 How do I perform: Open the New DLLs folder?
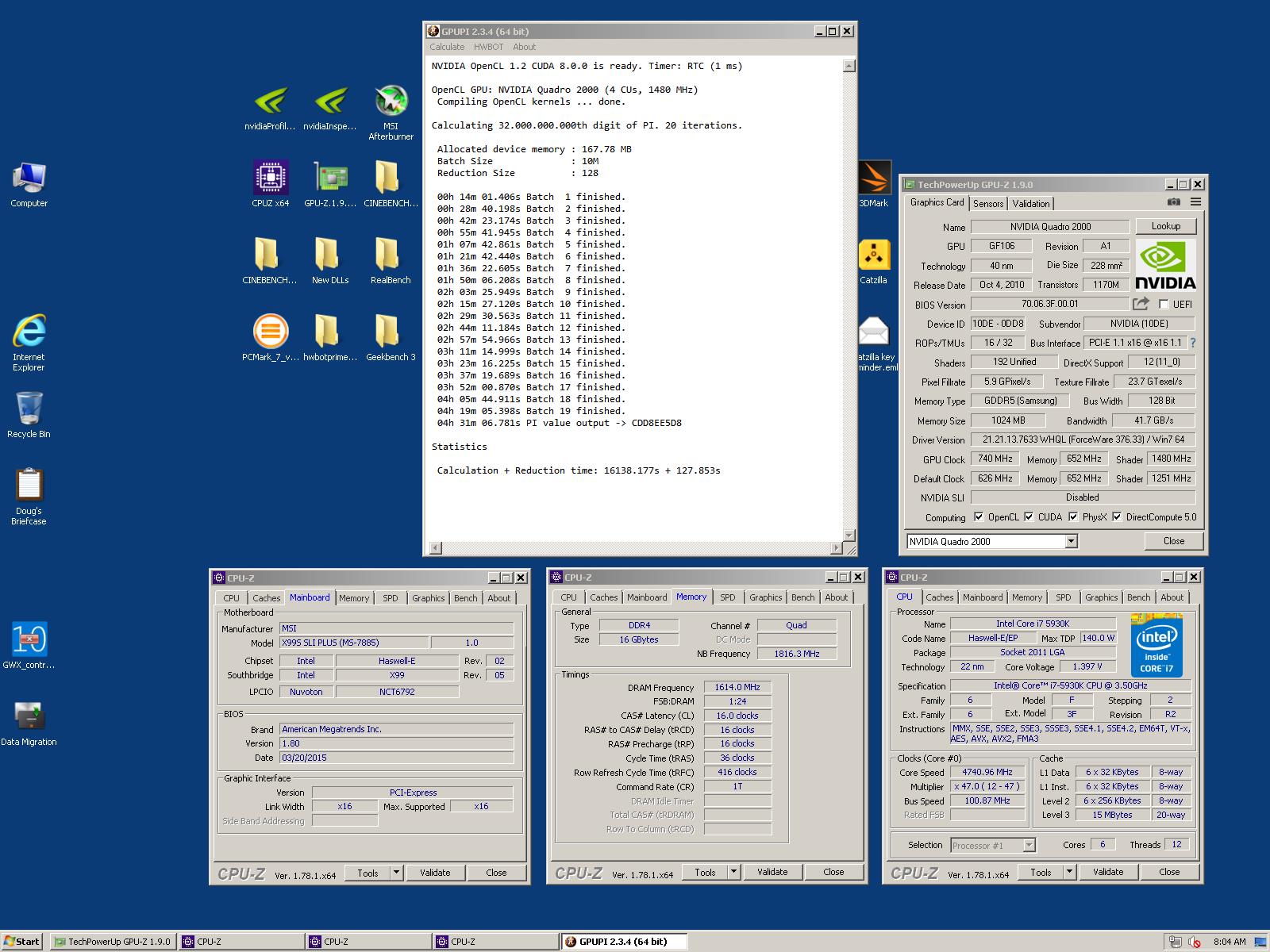(x=330, y=261)
